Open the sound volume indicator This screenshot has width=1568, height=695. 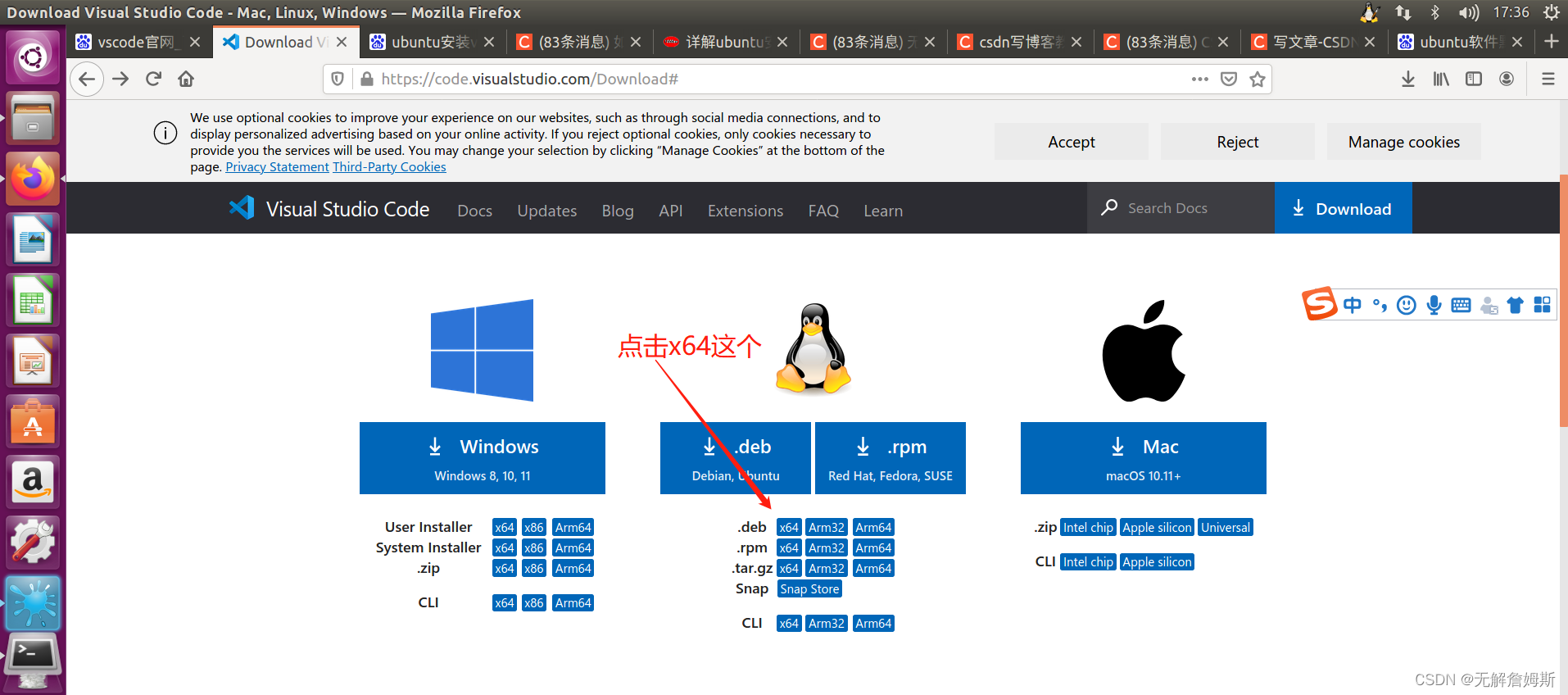tap(1469, 12)
